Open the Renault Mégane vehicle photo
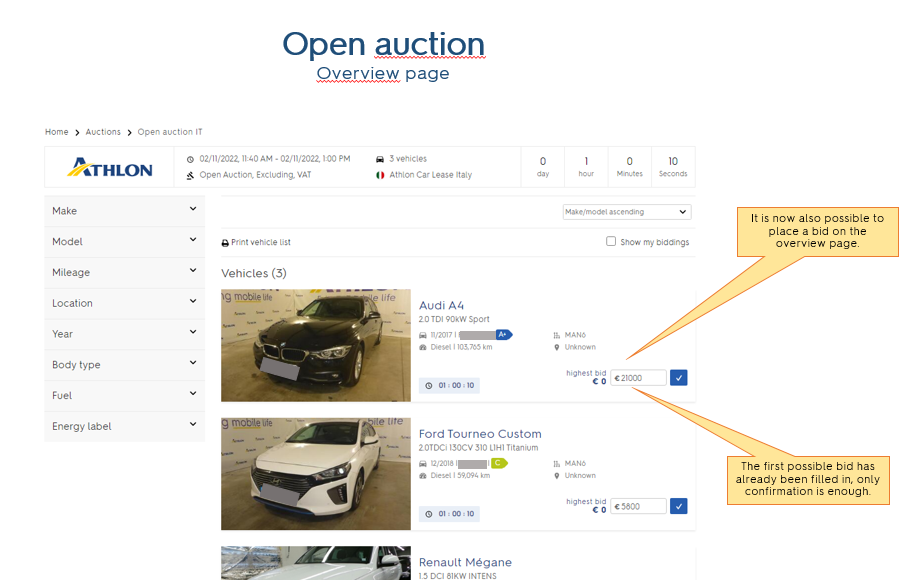Viewport: 917px width, 580px height. [316, 563]
